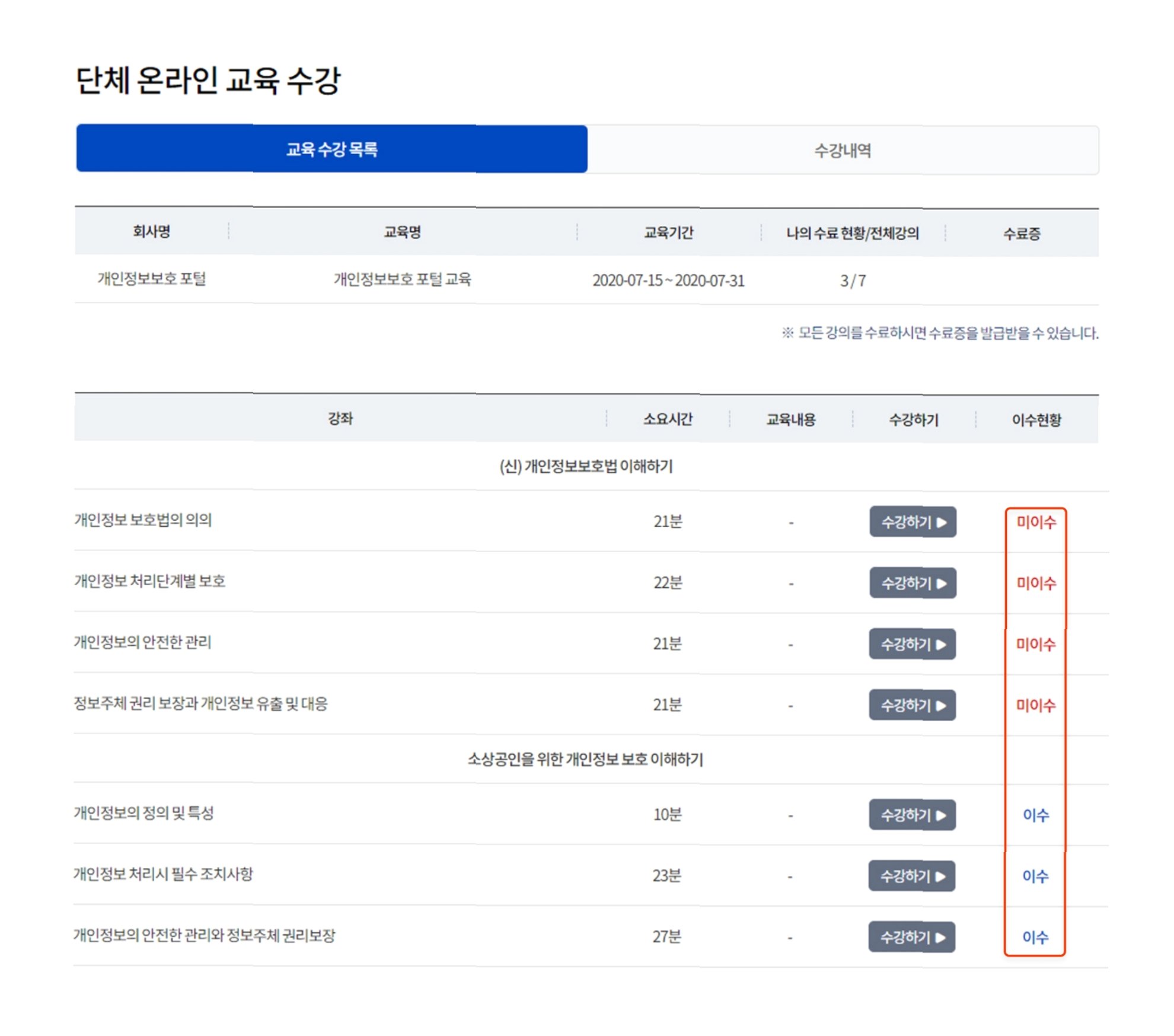Switch to the 교육 수강 목록 tab
This screenshot has width=1174, height=1036.
point(331,149)
